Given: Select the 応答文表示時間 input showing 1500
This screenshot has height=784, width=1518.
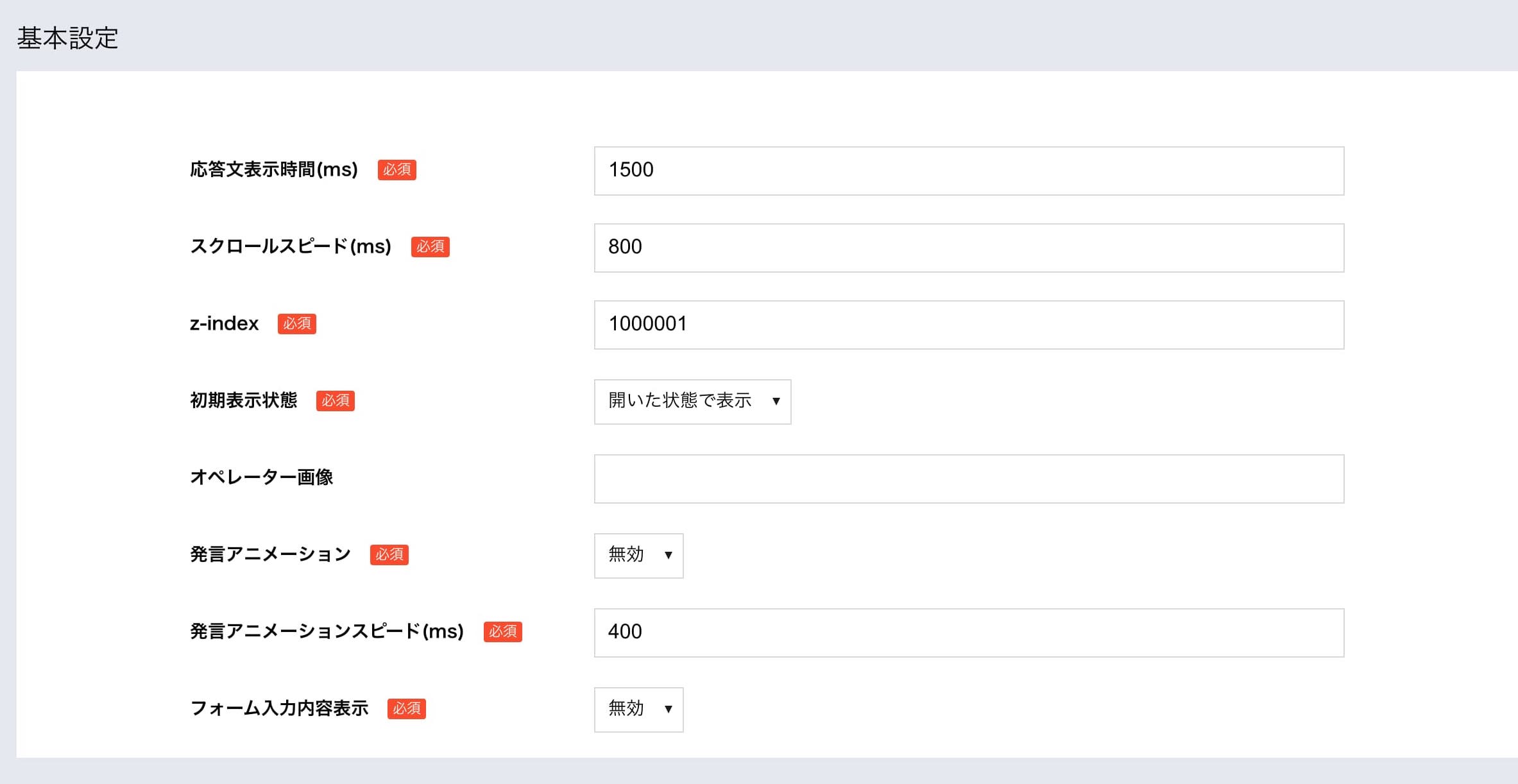Looking at the screenshot, I should pyautogui.click(x=969, y=171).
